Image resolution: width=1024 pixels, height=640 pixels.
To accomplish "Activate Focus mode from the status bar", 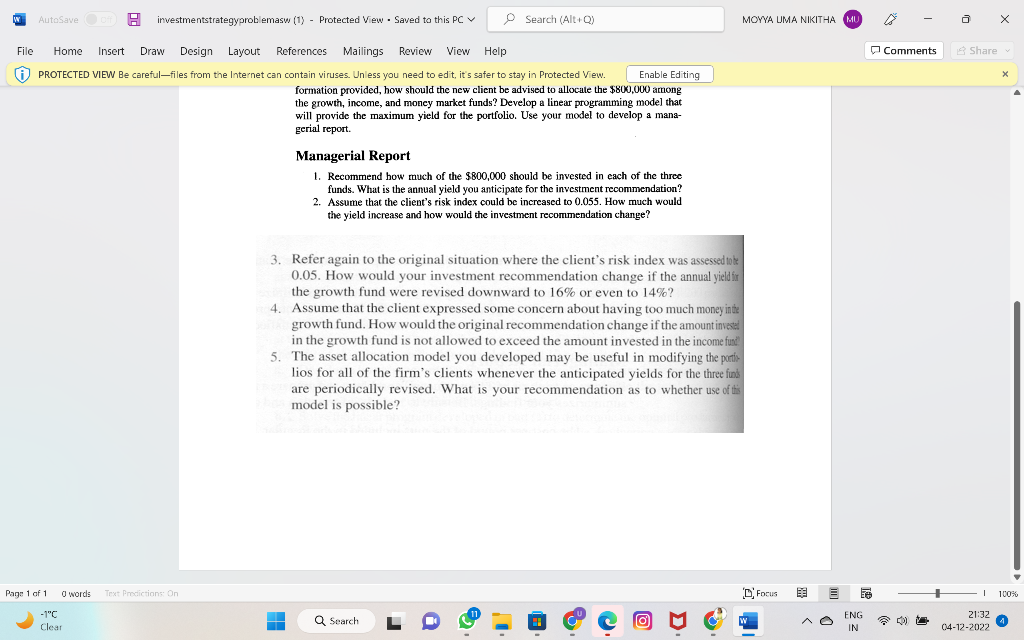I will [x=761, y=592].
